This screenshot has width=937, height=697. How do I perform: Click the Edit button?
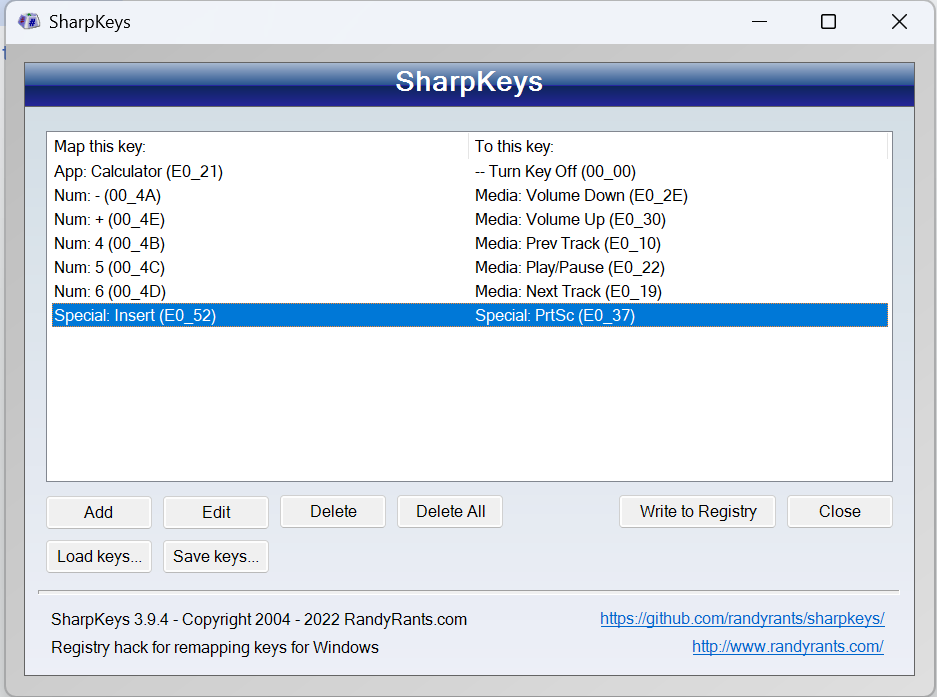[216, 512]
